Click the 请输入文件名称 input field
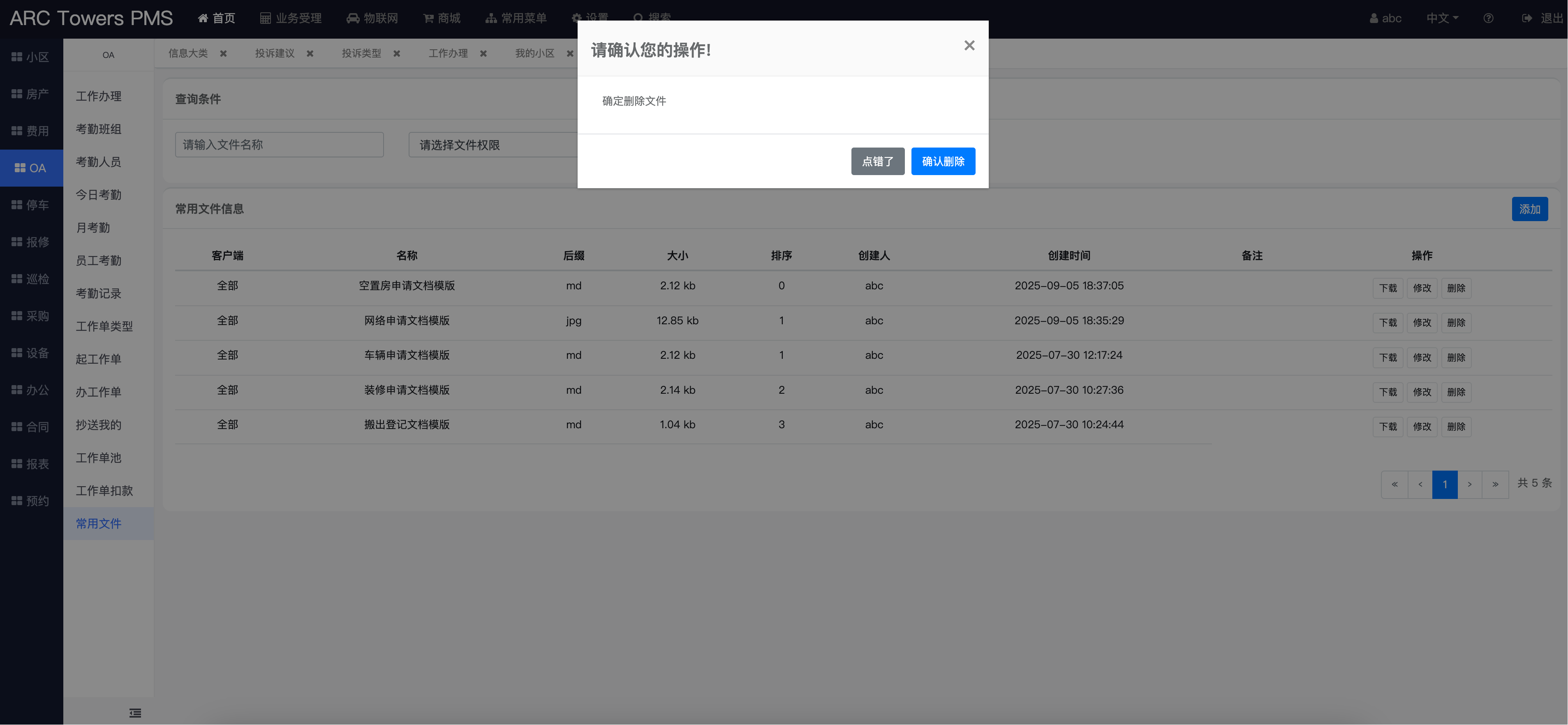Image resolution: width=1568 pixels, height=725 pixels. (279, 145)
